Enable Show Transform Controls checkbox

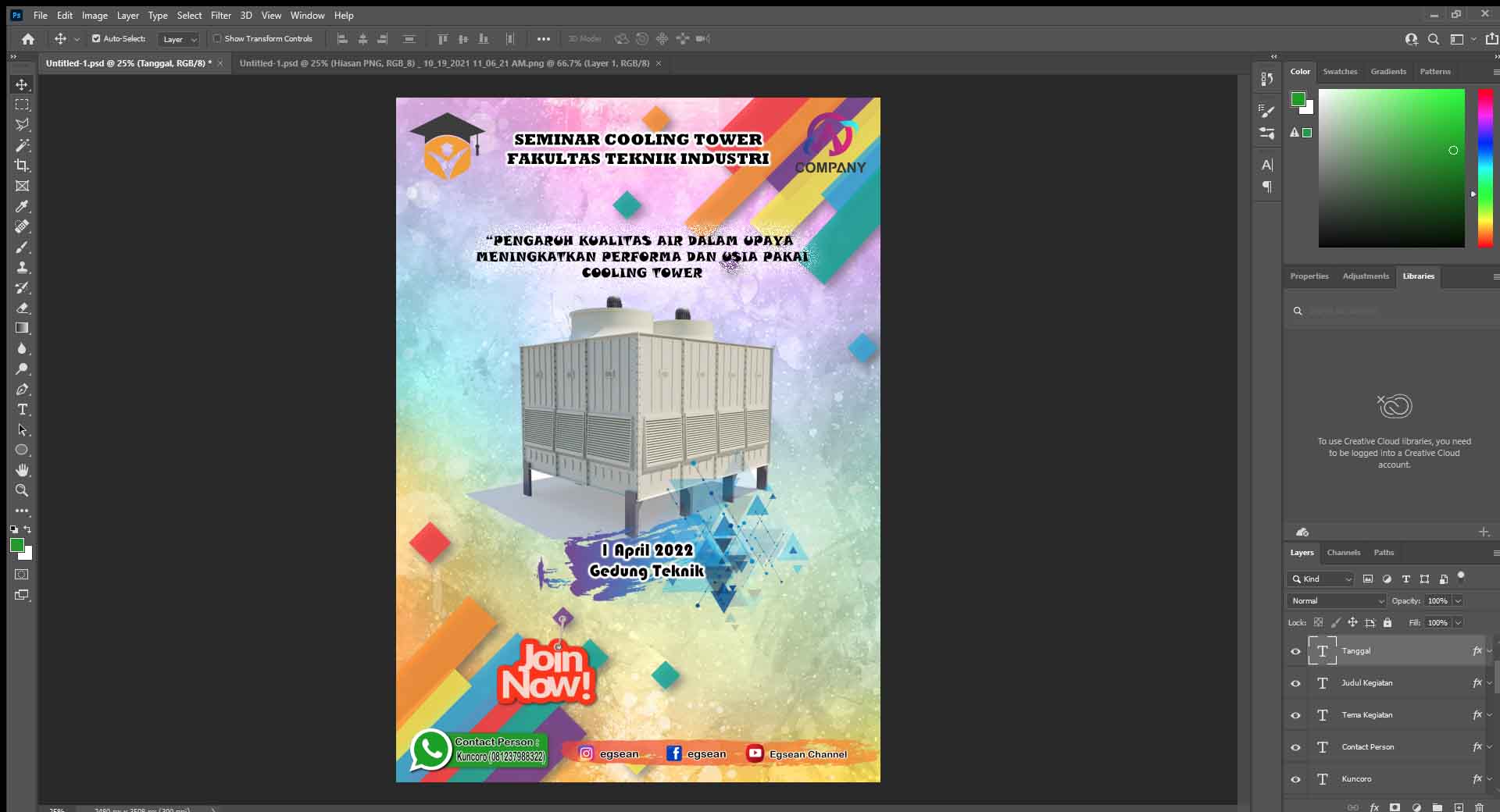click(217, 38)
